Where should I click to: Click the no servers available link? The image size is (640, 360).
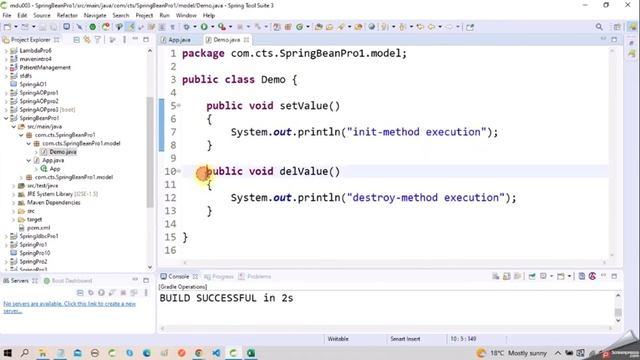pos(69,307)
